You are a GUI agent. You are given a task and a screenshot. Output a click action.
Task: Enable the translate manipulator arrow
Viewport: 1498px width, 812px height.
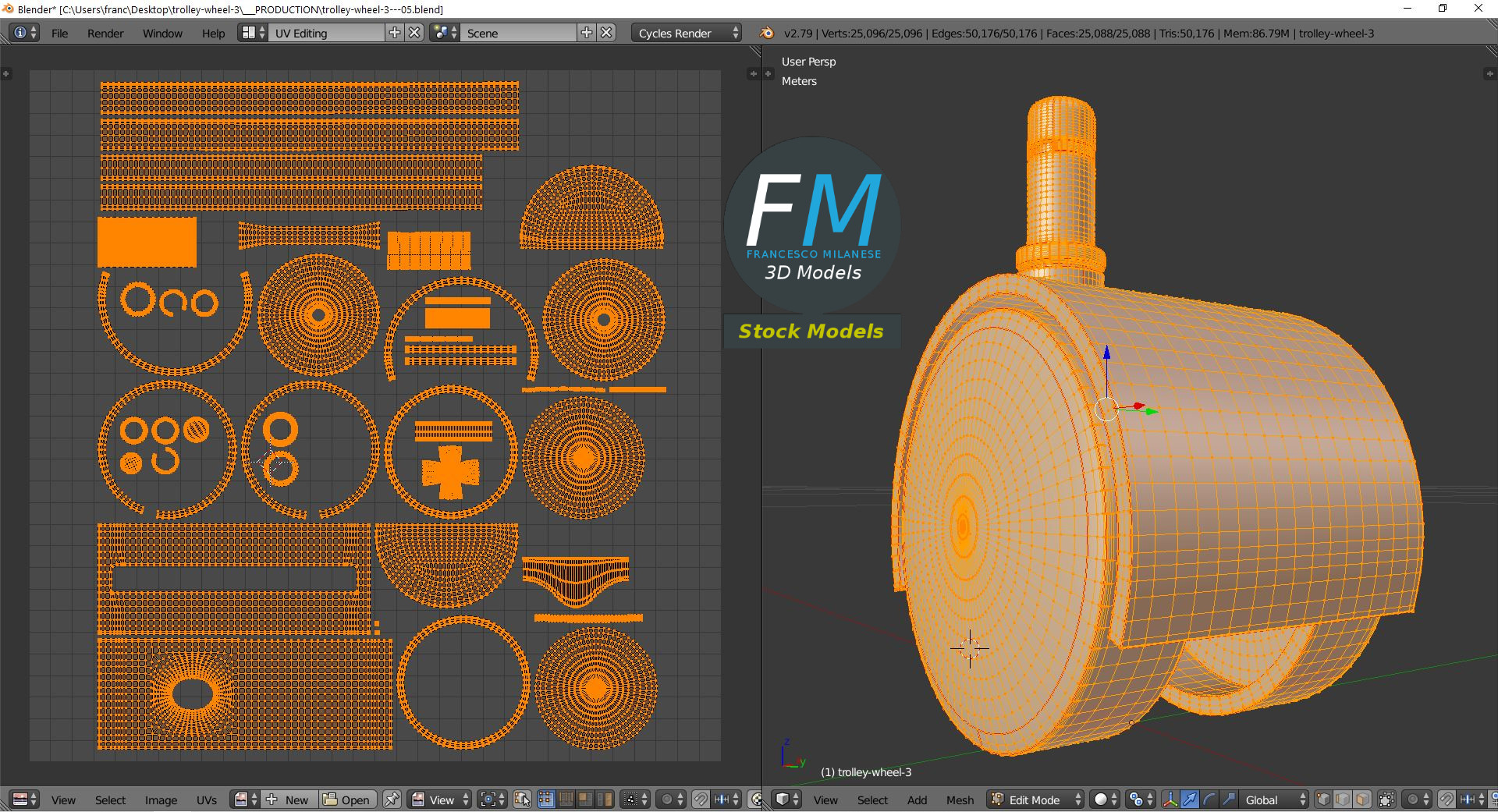pos(1189,800)
